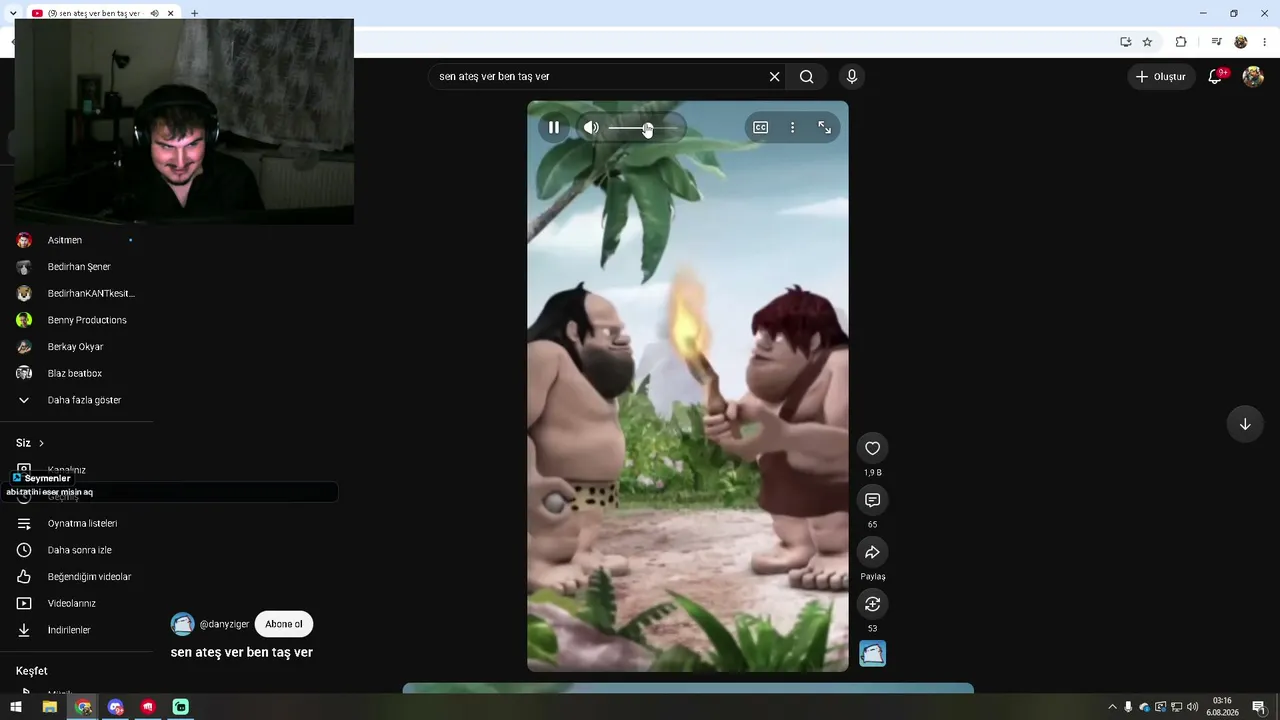This screenshot has width=1280, height=720.
Task: Pause the playing Shorts video
Action: 554,128
